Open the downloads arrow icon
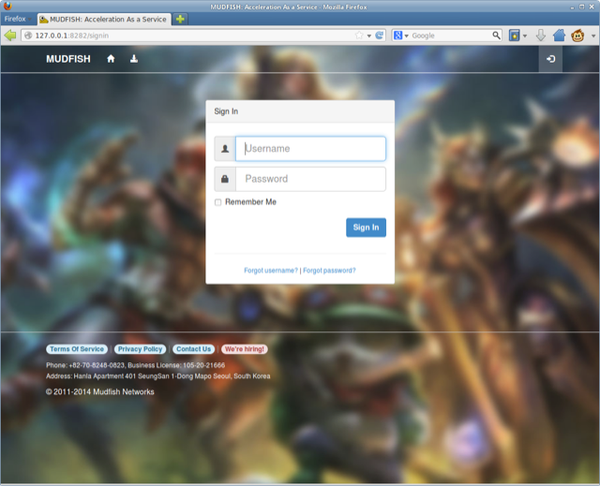Screen dimensions: 600x486 (541, 36)
